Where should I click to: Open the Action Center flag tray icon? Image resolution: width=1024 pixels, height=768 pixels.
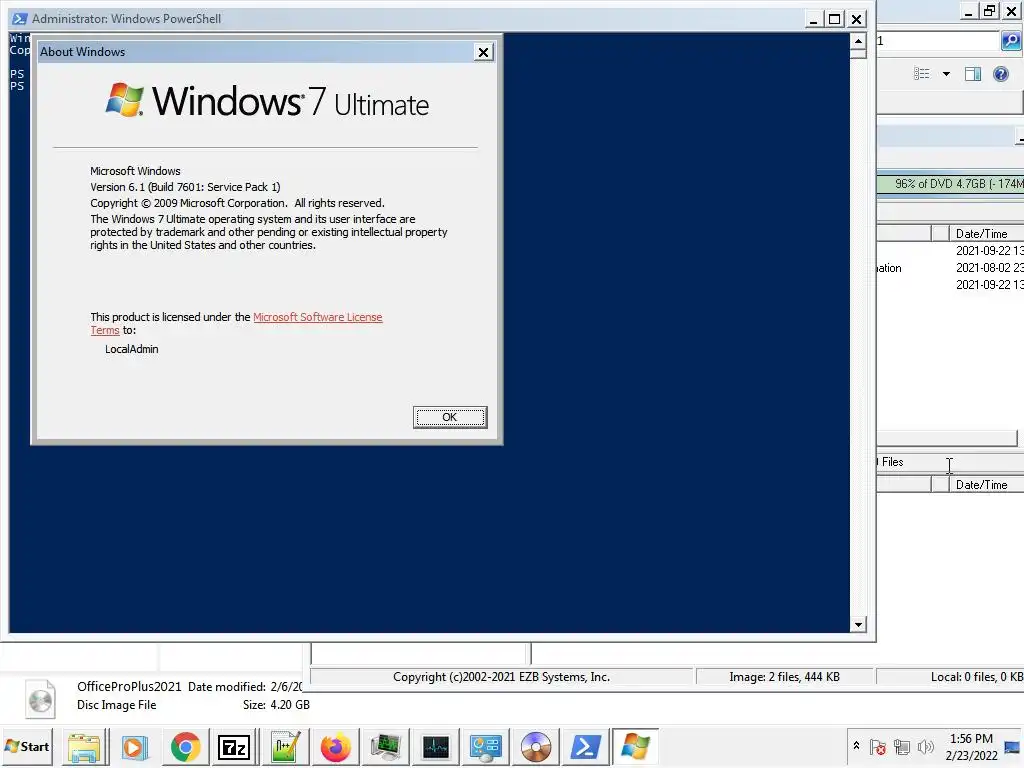coord(878,746)
